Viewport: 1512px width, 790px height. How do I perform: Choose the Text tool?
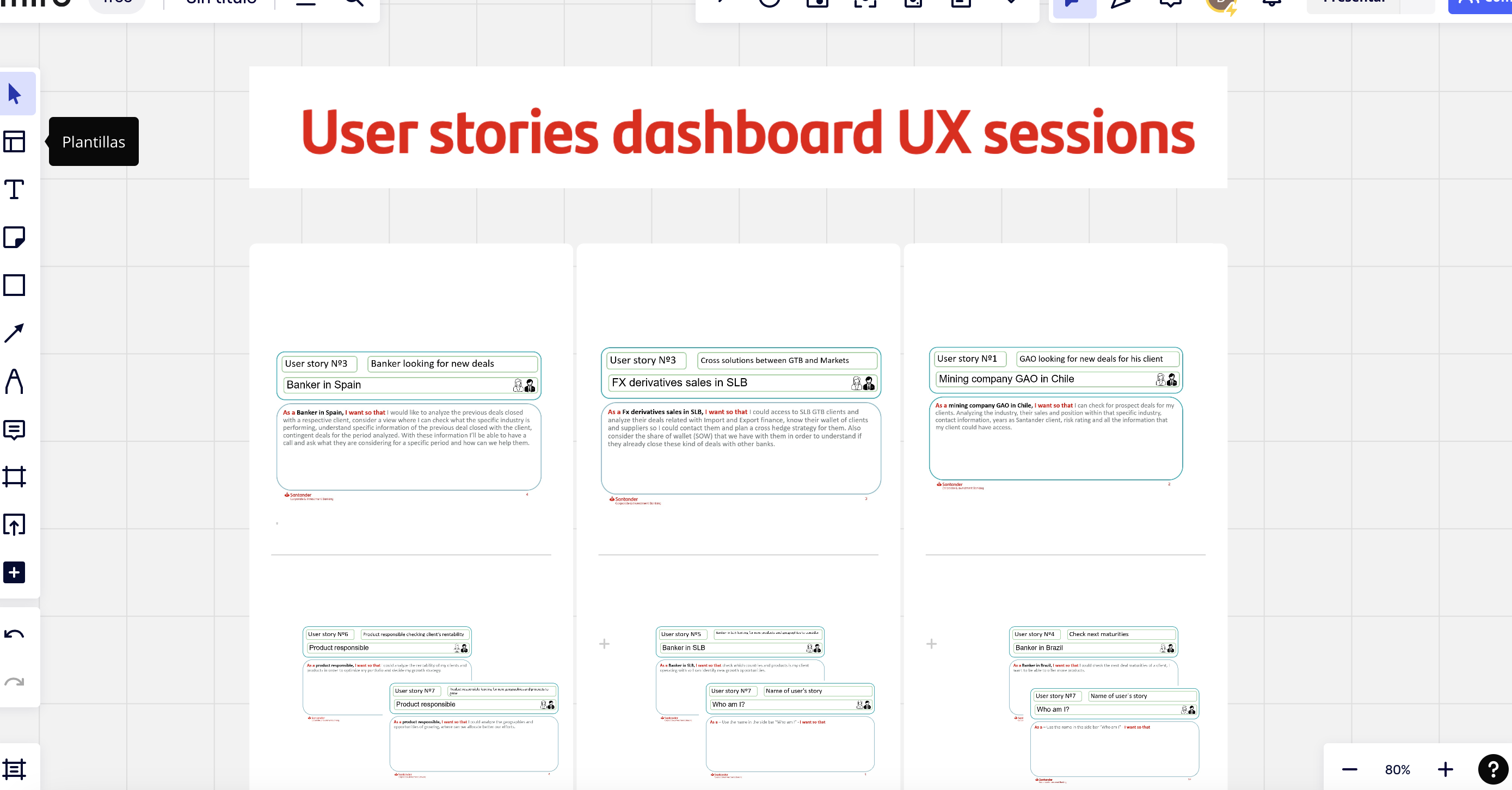click(15, 189)
